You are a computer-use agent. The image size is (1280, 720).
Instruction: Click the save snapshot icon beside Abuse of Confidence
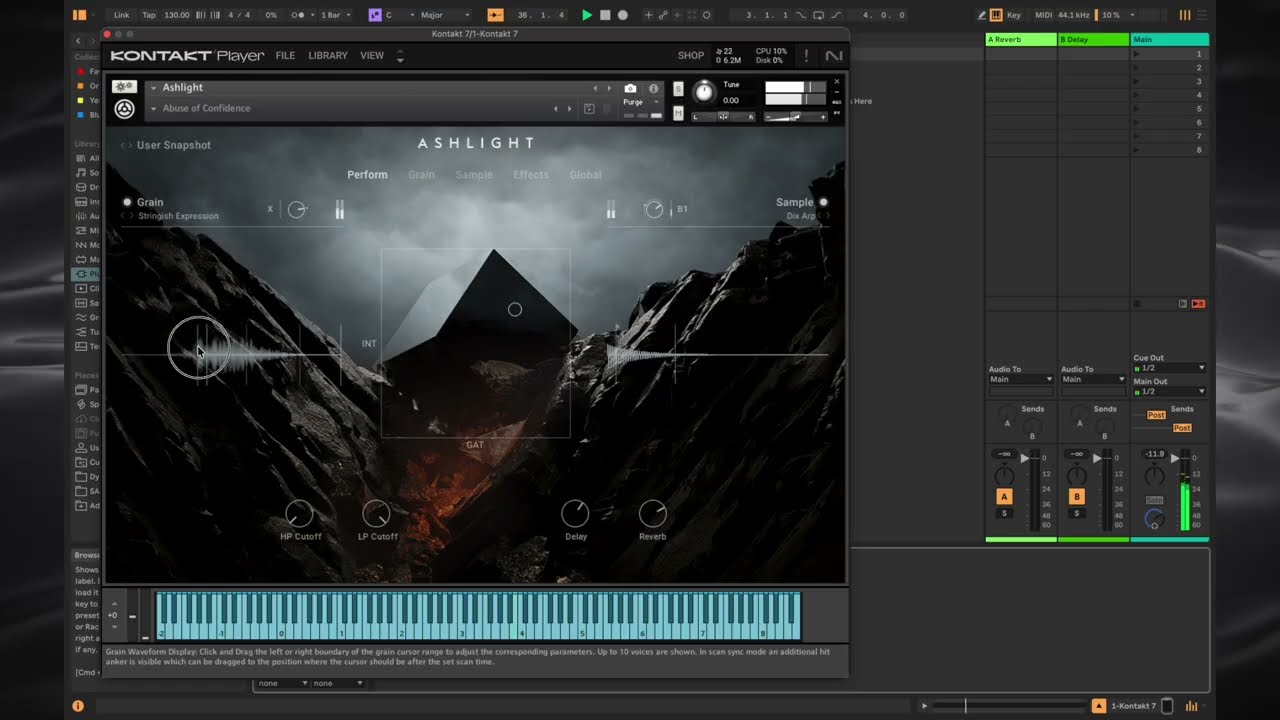point(589,108)
